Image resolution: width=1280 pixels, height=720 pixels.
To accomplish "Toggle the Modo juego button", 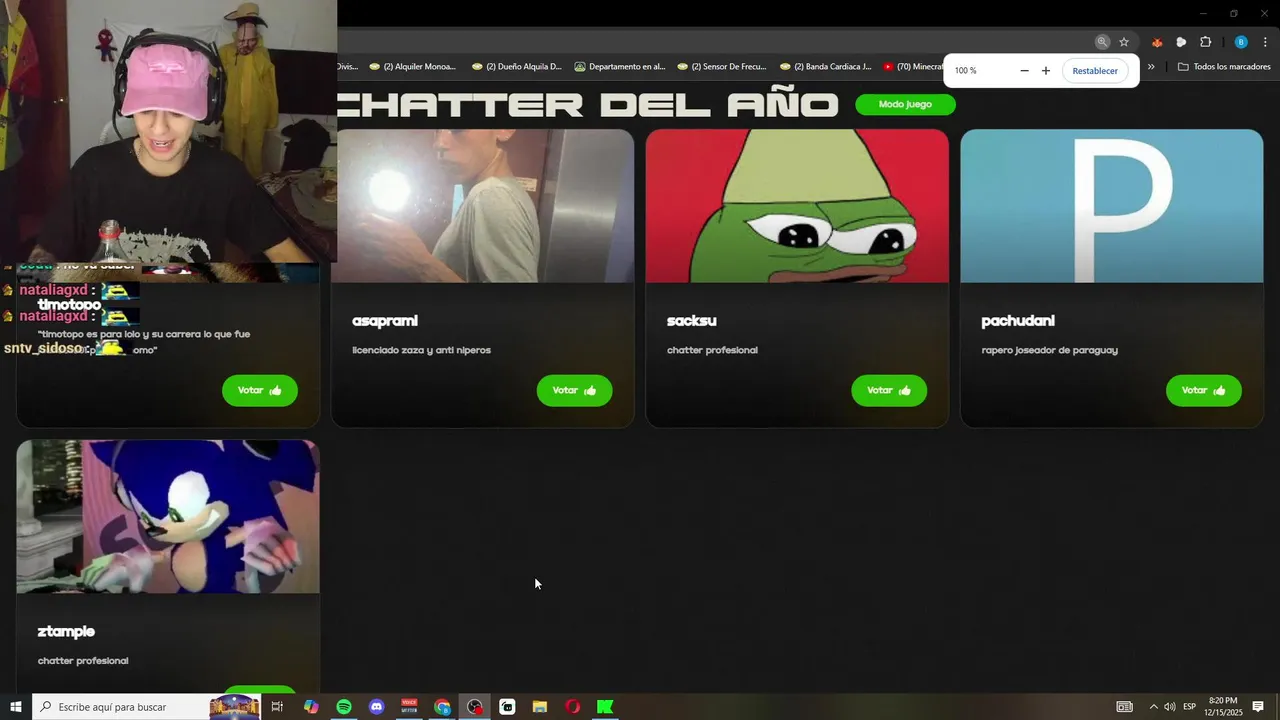I will pos(905,104).
